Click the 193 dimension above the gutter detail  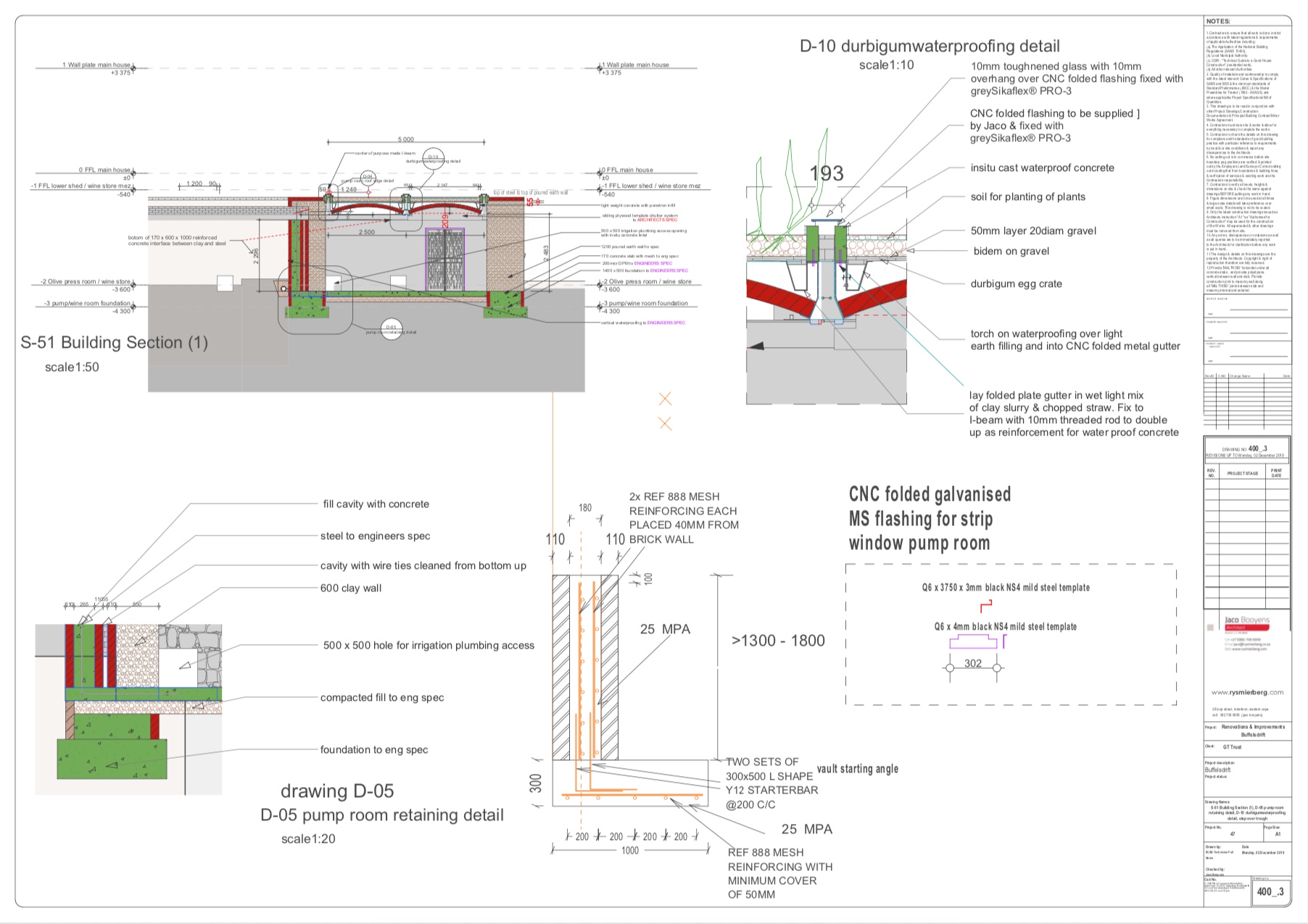tap(826, 174)
